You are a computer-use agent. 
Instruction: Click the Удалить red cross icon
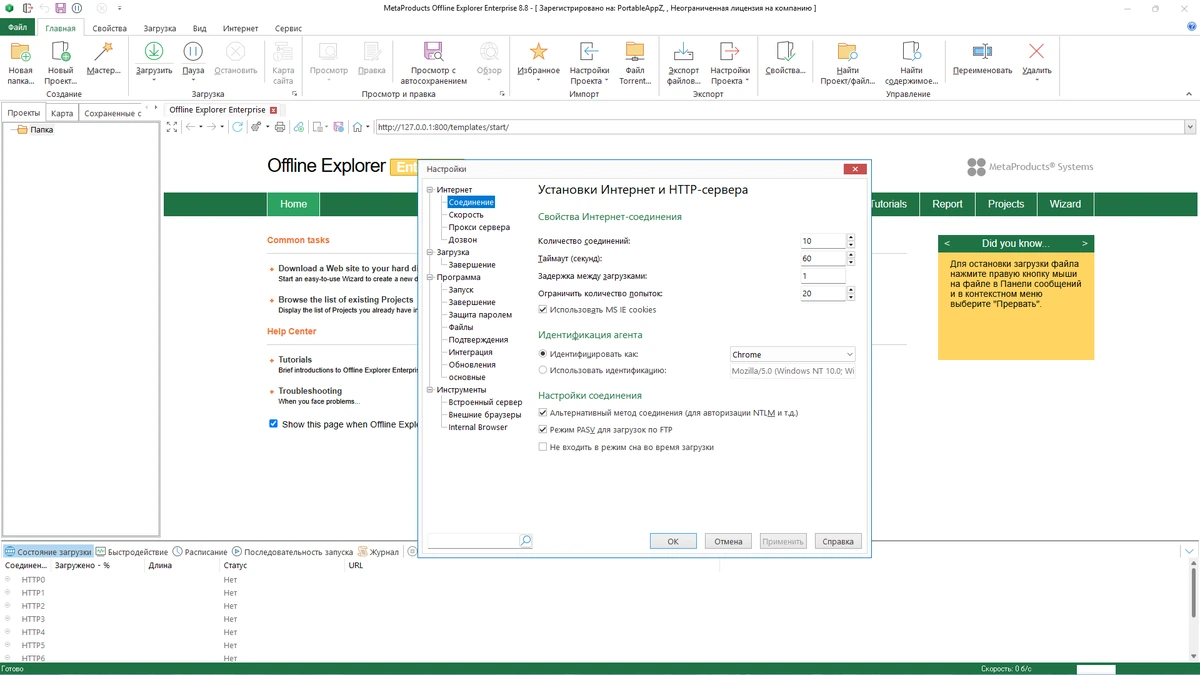pos(1037,52)
